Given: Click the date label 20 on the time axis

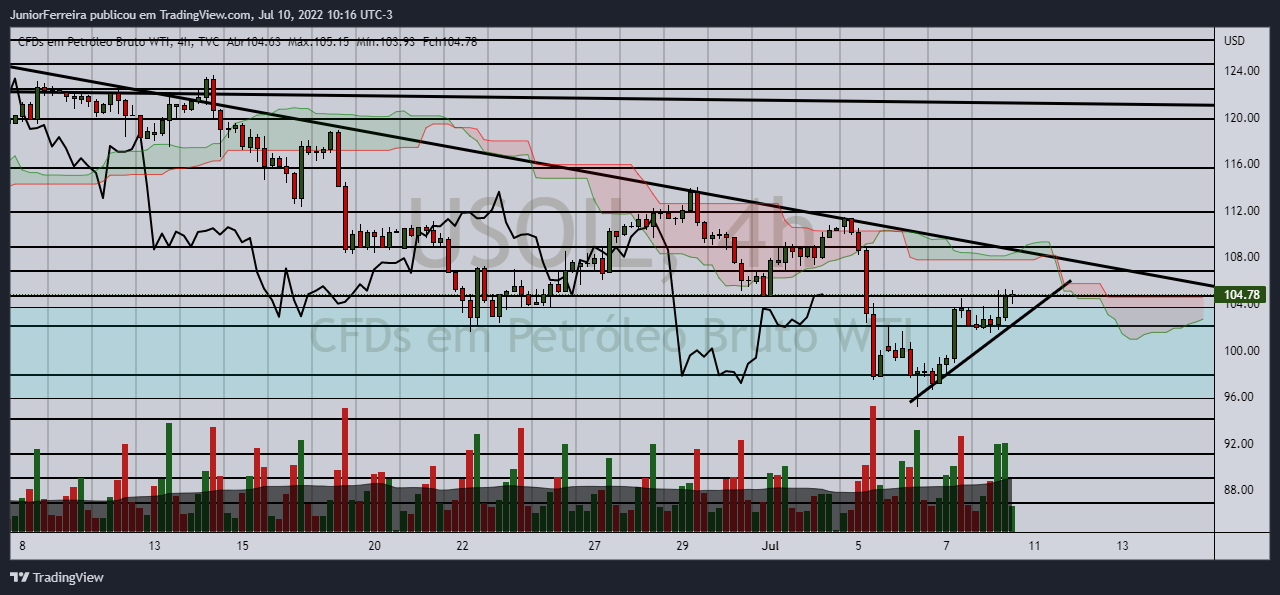Looking at the screenshot, I should [x=375, y=546].
